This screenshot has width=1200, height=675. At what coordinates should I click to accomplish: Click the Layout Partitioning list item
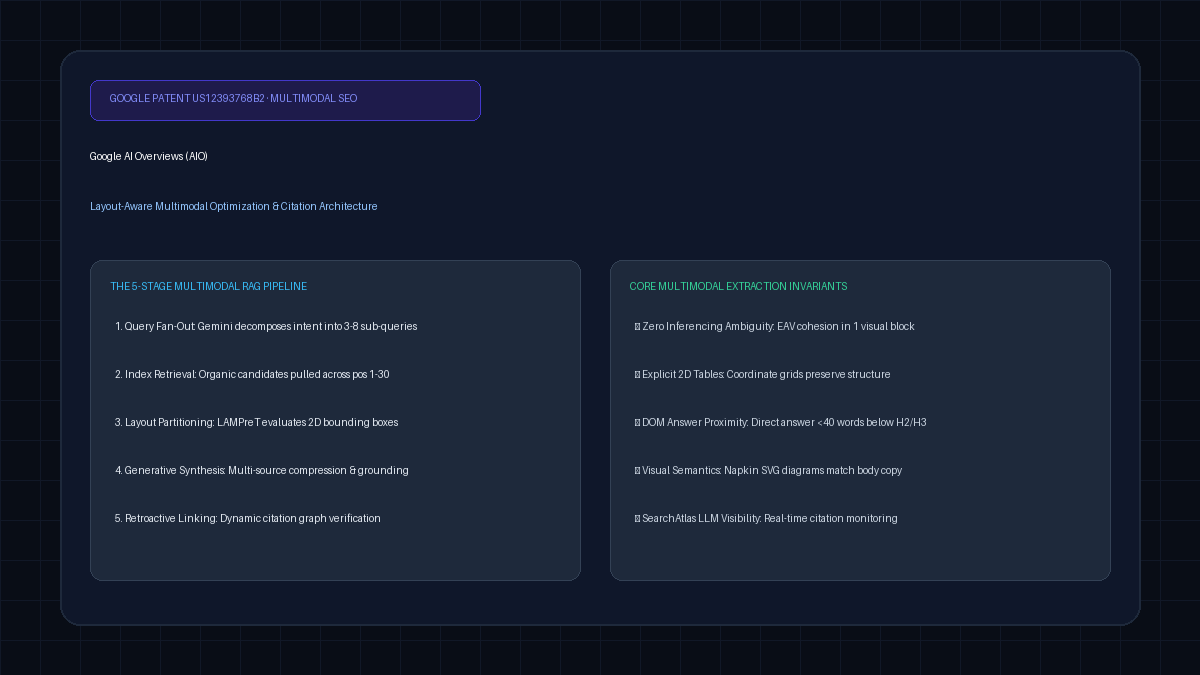click(x=256, y=422)
